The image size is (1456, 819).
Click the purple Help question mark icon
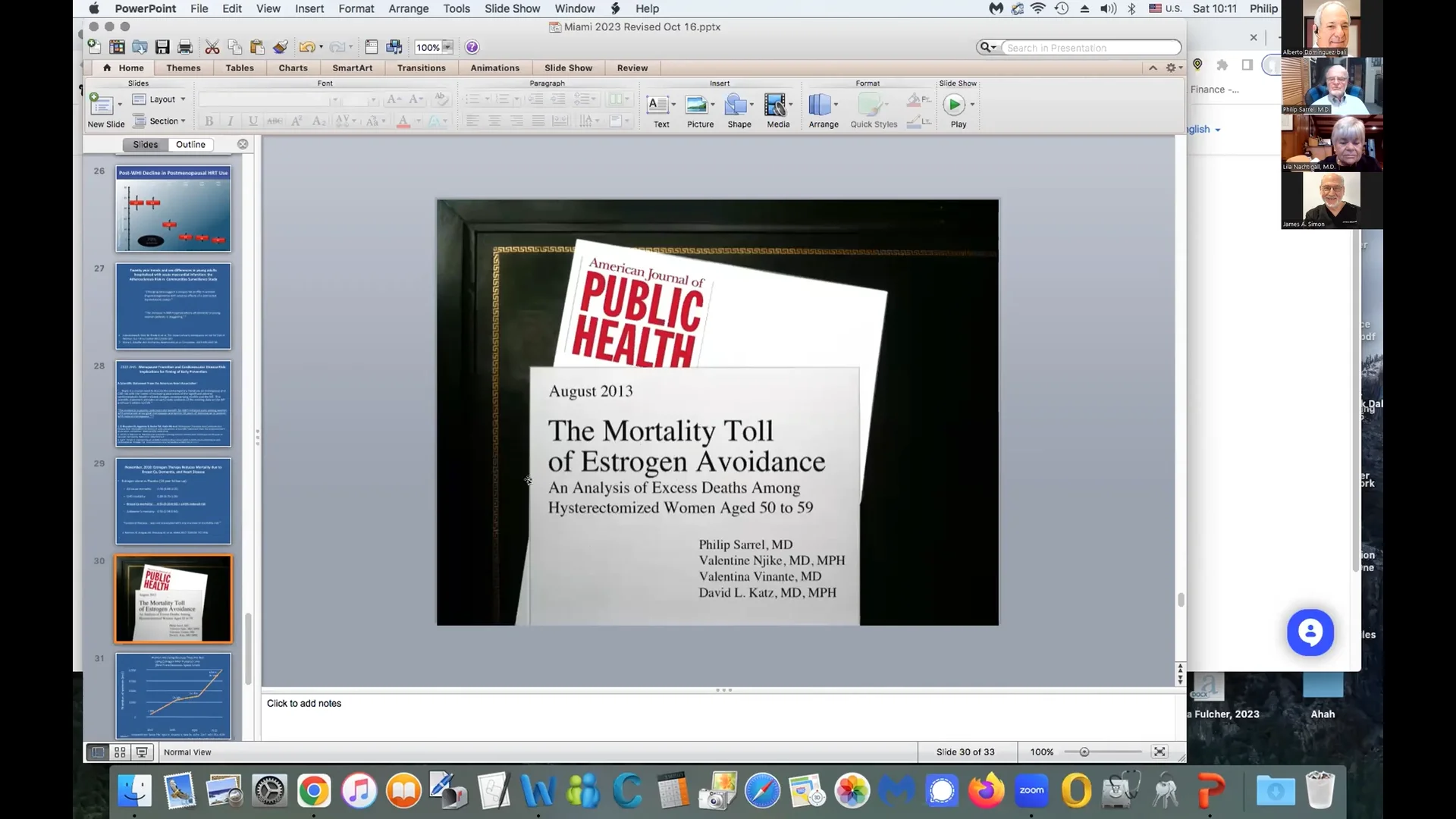[x=472, y=47]
